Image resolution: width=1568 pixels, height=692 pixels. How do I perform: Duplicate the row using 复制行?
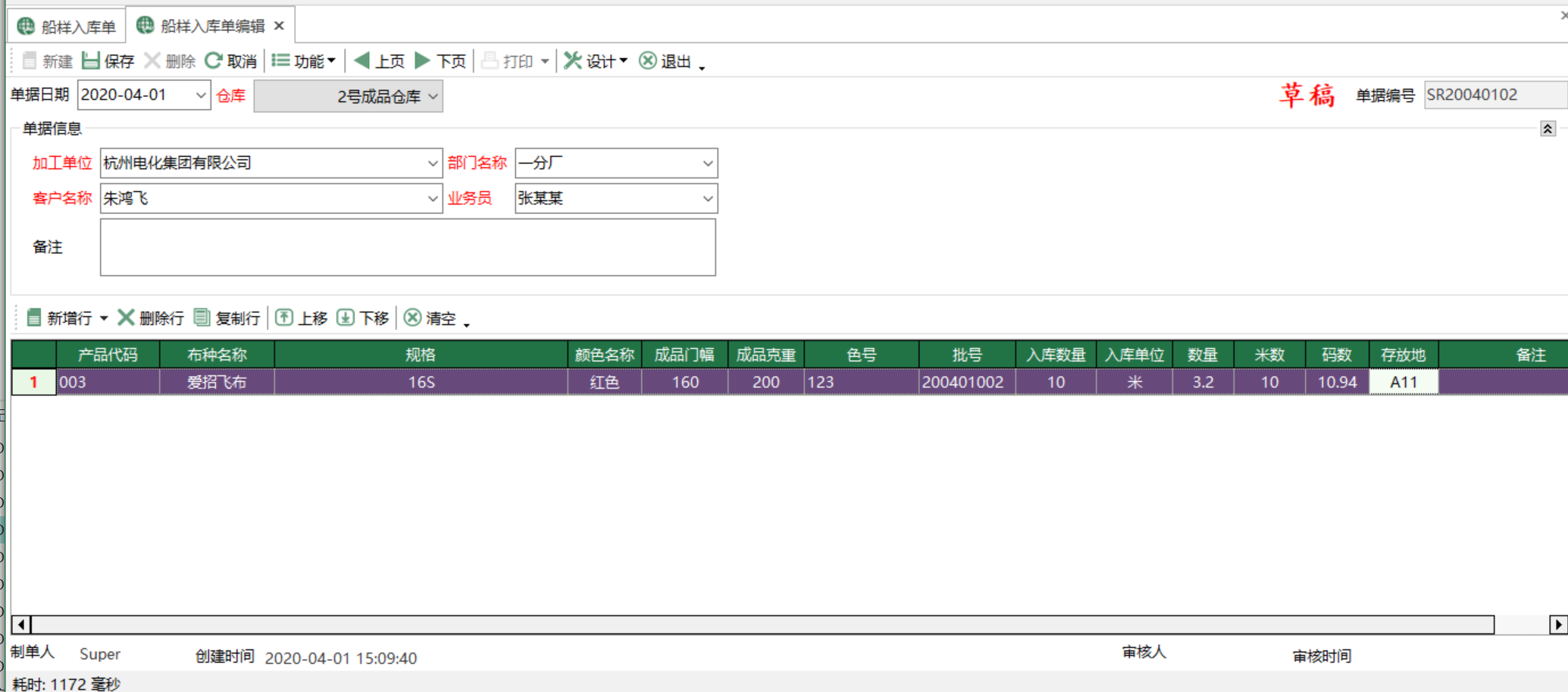tap(227, 318)
